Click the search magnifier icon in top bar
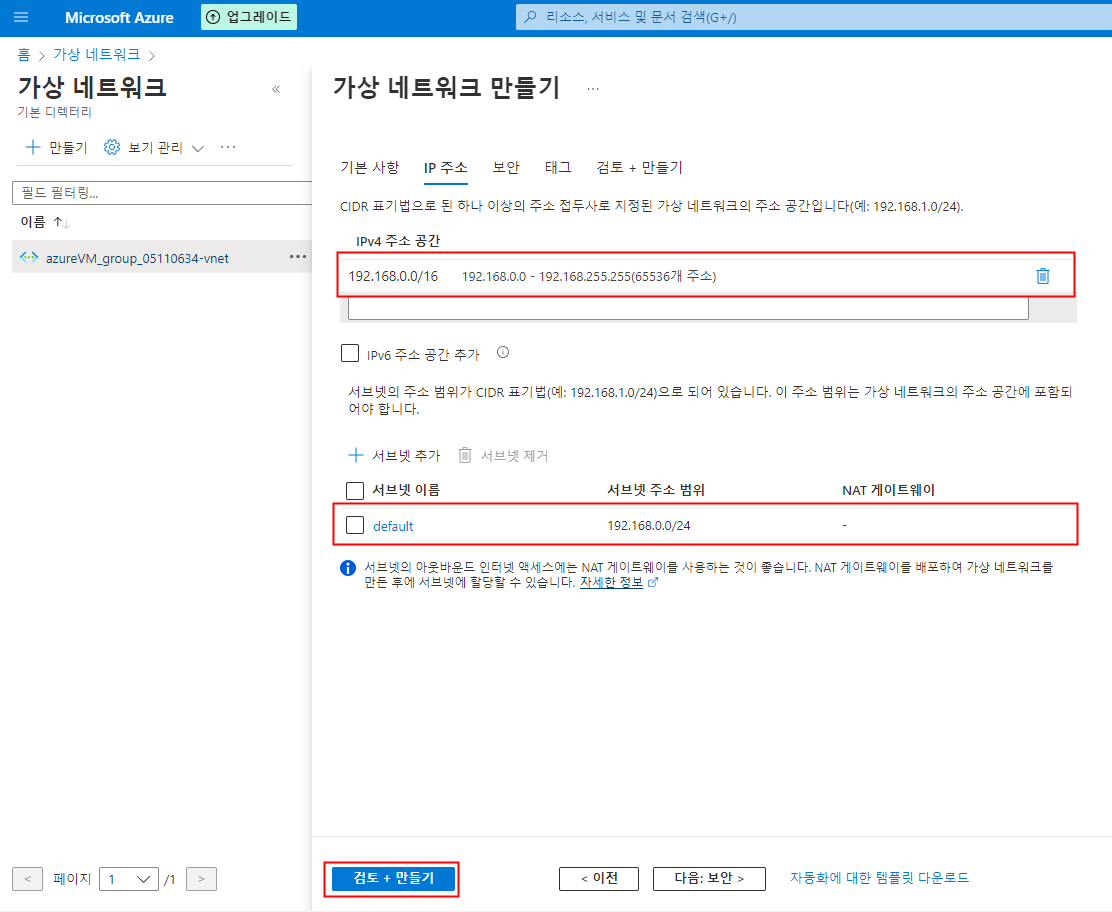The image size is (1112, 912). click(530, 17)
